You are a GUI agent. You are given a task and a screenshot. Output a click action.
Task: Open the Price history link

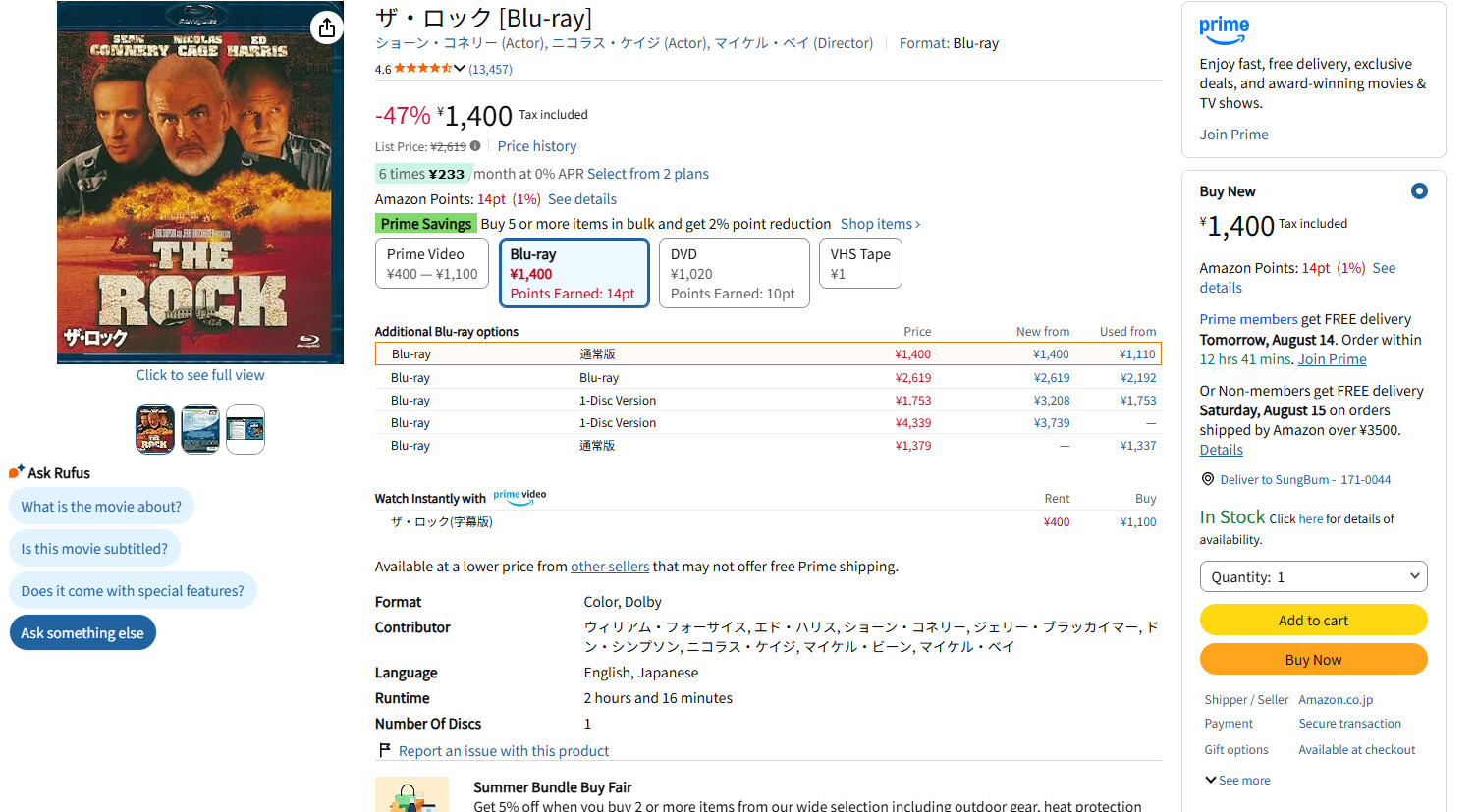(536, 146)
